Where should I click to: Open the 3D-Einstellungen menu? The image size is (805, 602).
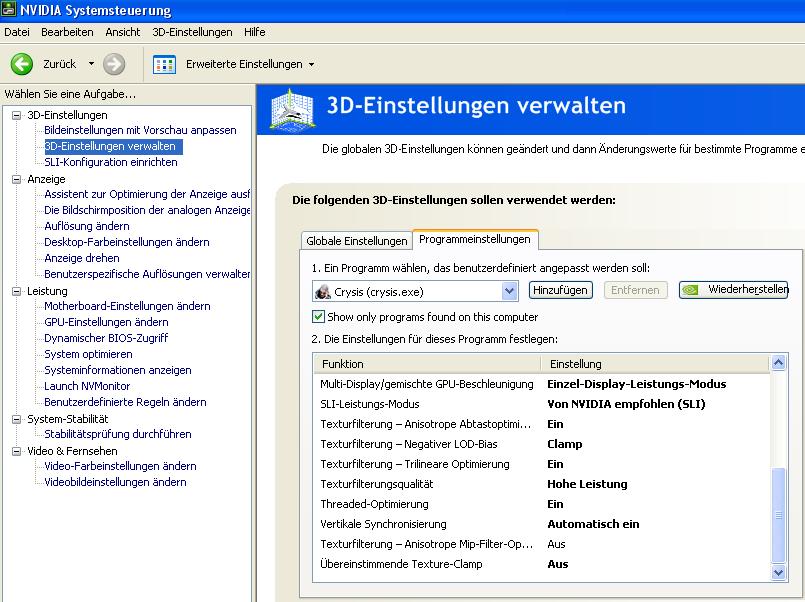(x=192, y=32)
